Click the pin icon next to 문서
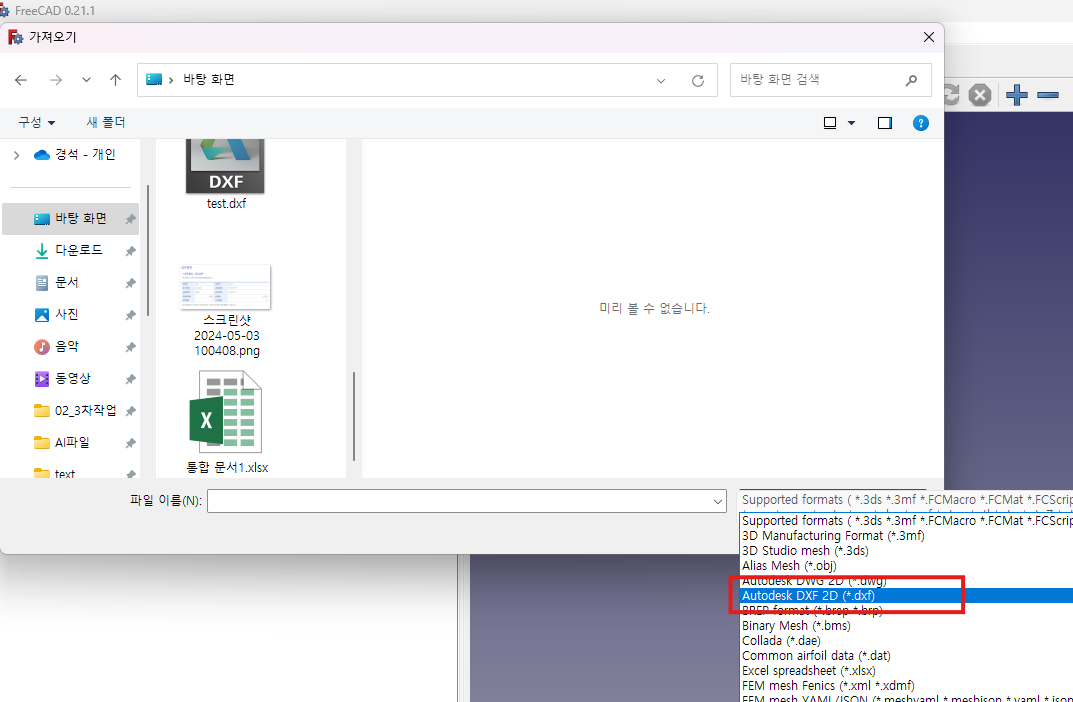1073x702 pixels. click(x=130, y=283)
